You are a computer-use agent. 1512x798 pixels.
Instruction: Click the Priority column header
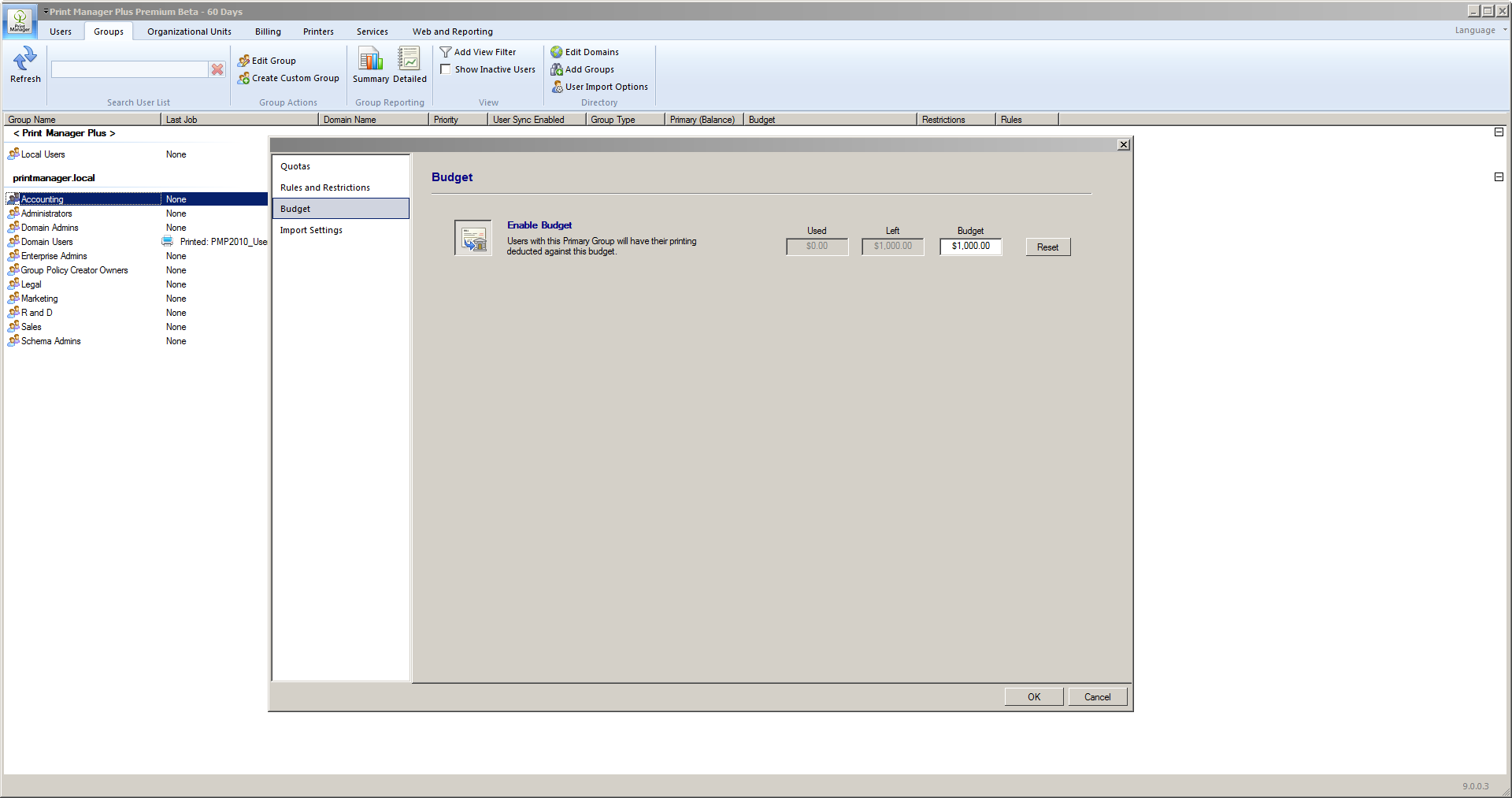(458, 120)
